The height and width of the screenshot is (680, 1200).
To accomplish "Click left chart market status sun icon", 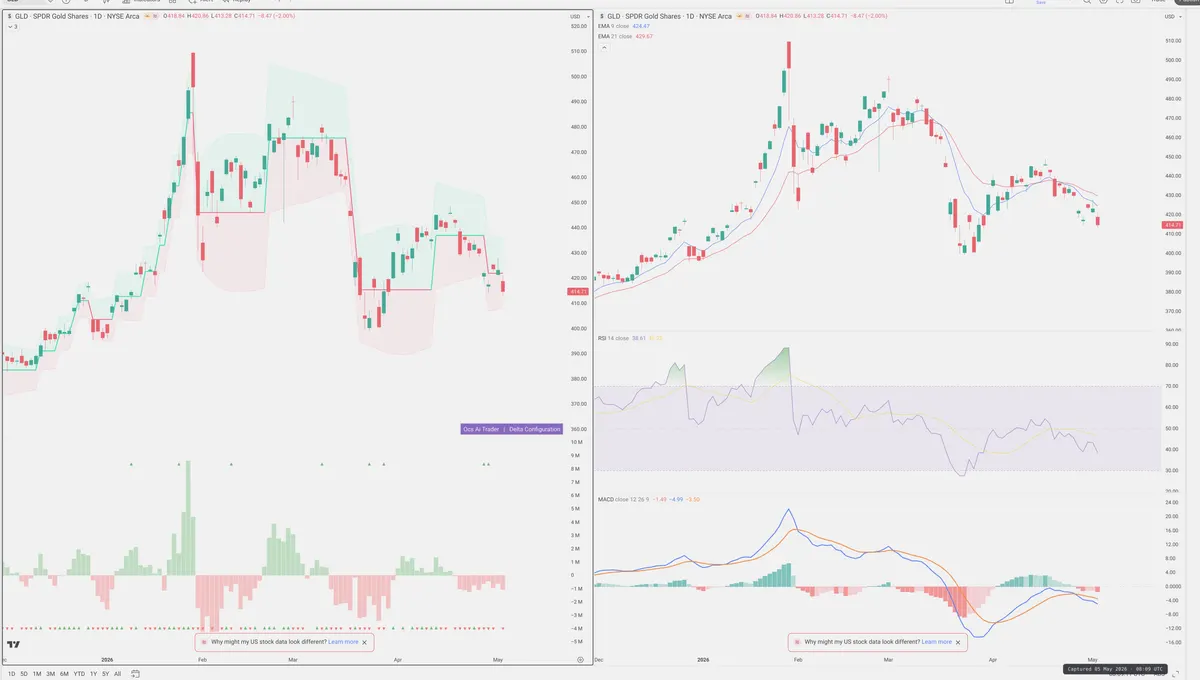I will click(148, 17).
